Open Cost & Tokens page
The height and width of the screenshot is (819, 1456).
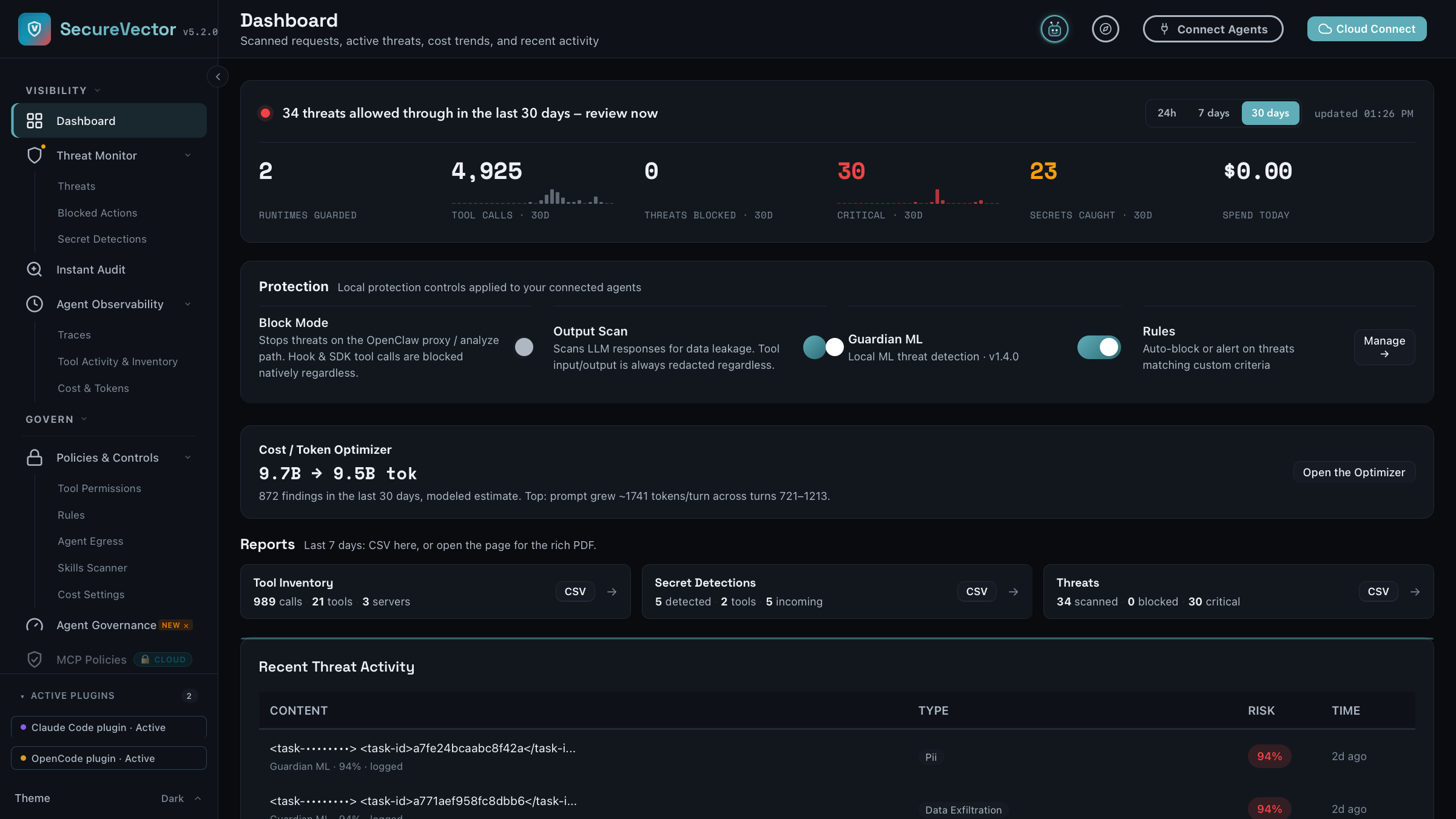(93, 388)
